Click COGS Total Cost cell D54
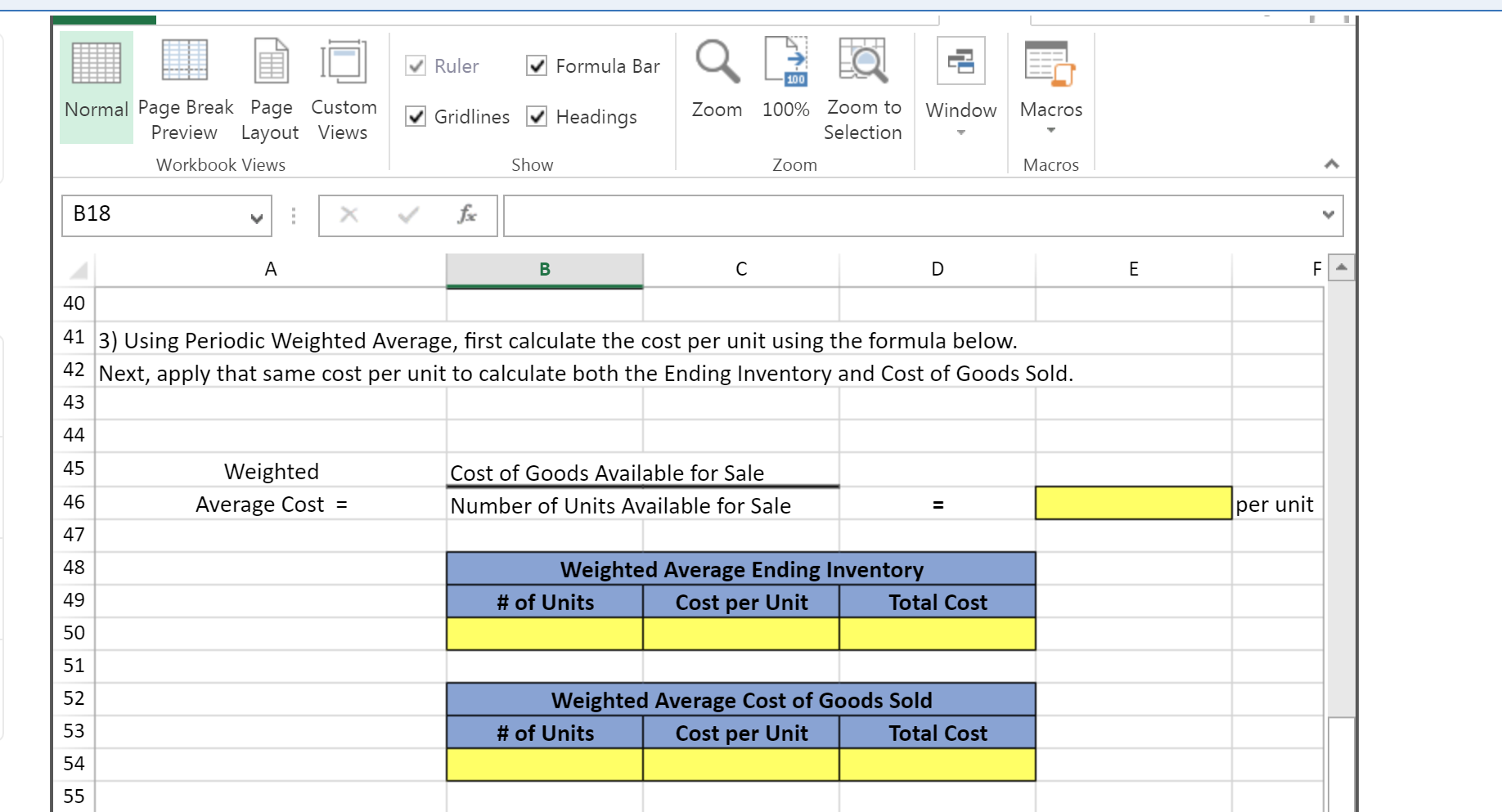 [938, 765]
